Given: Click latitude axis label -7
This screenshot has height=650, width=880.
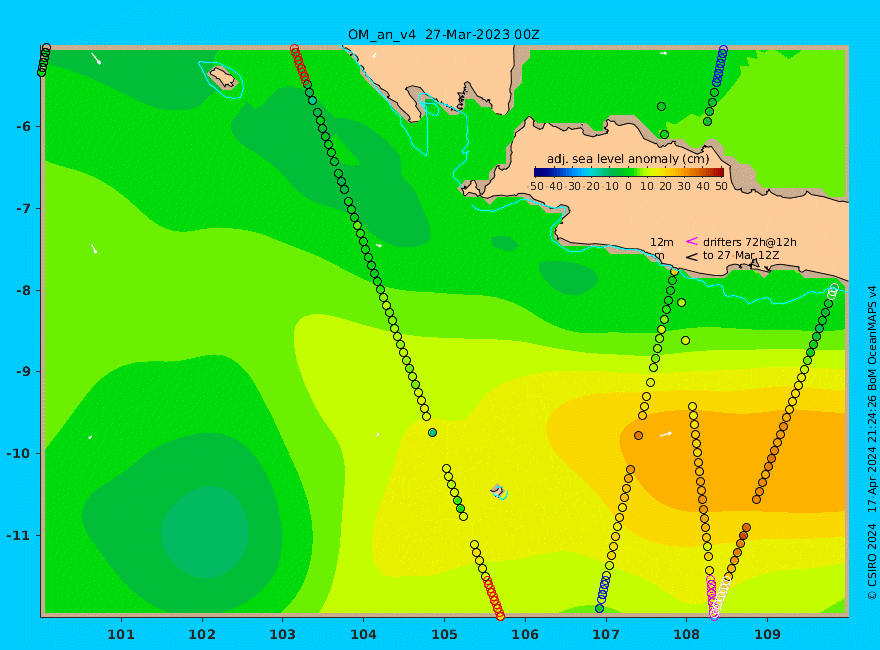Looking at the screenshot, I should coord(24,209).
